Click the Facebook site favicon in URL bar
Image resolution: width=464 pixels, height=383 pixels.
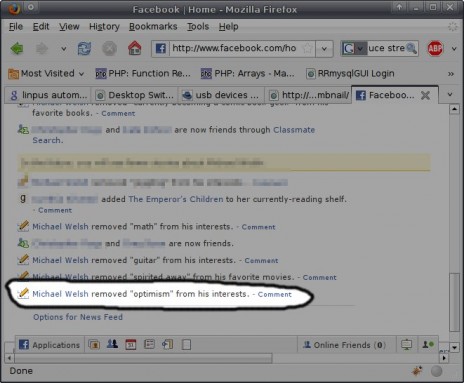(161, 49)
